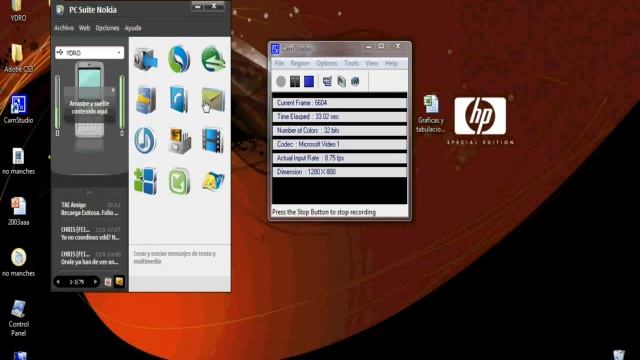The image size is (640, 360).
Task: Go to previous messages with the left pager arrow
Action: (58, 282)
